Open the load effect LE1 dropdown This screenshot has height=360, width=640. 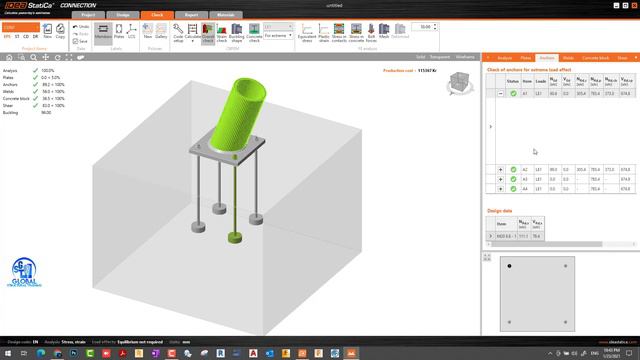278,27
